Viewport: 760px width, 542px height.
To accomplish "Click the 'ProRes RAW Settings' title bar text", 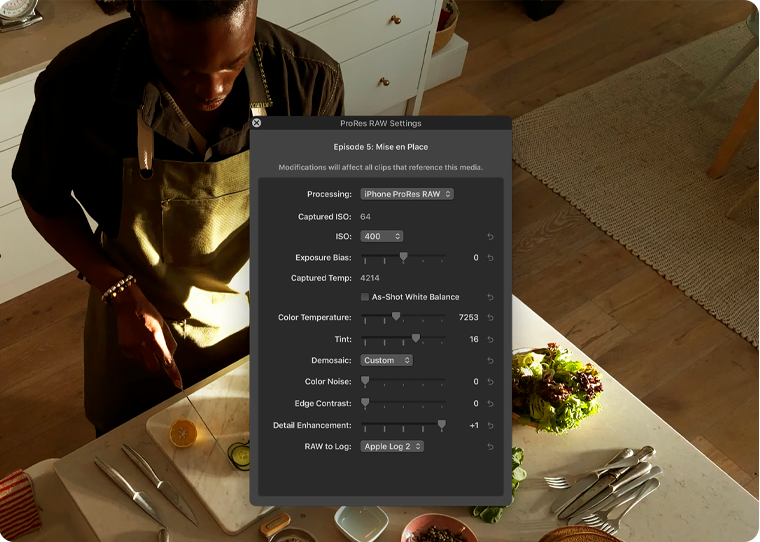I will 380,124.
